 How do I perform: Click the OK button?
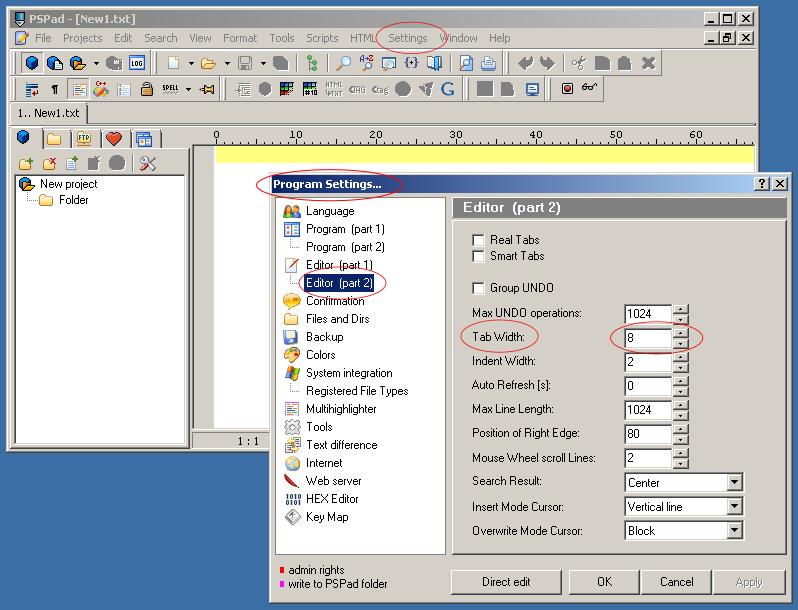point(604,582)
